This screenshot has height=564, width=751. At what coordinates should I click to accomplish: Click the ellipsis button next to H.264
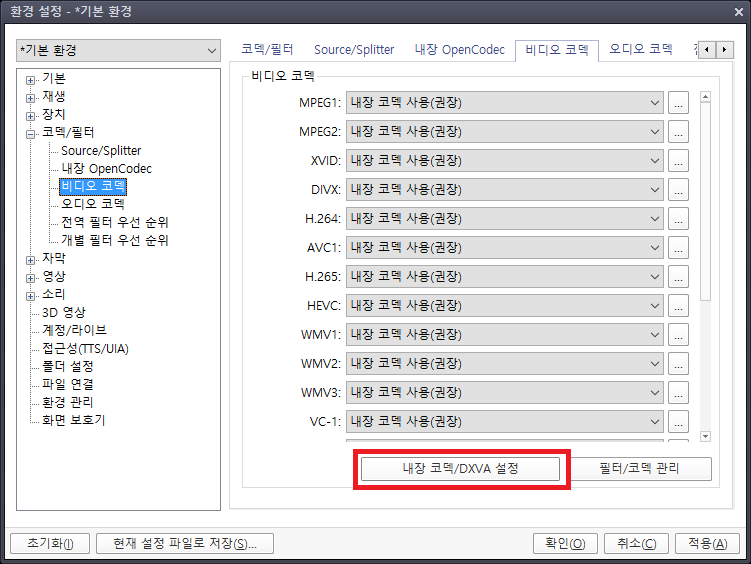click(679, 219)
